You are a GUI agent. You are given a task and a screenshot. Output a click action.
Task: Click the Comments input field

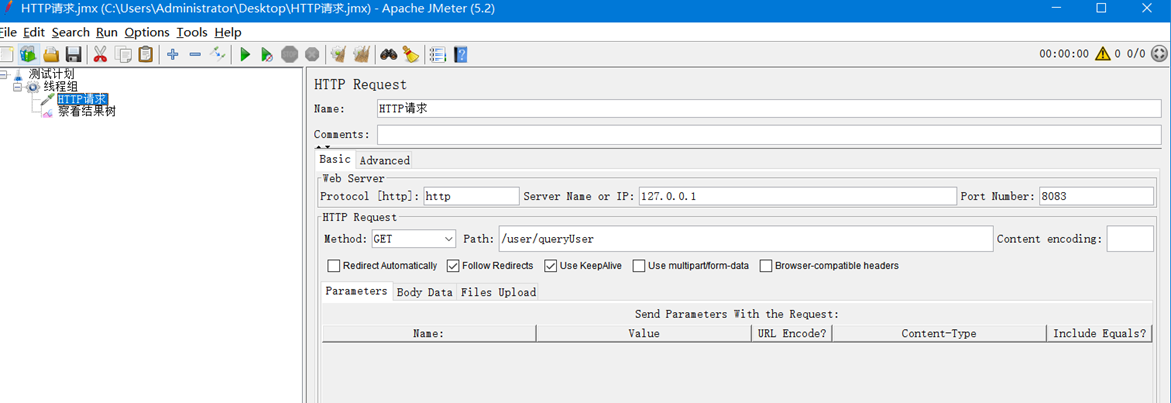[768, 134]
